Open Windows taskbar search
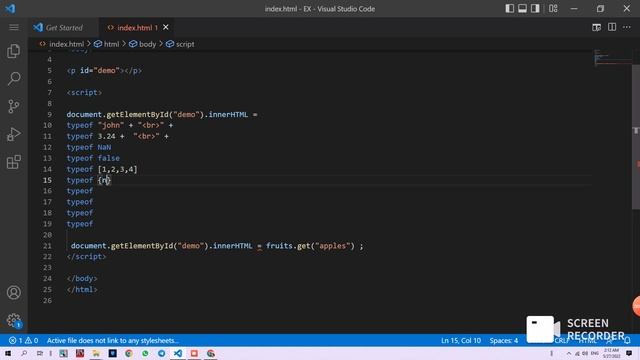The height and width of the screenshot is (360, 640). pos(24,353)
